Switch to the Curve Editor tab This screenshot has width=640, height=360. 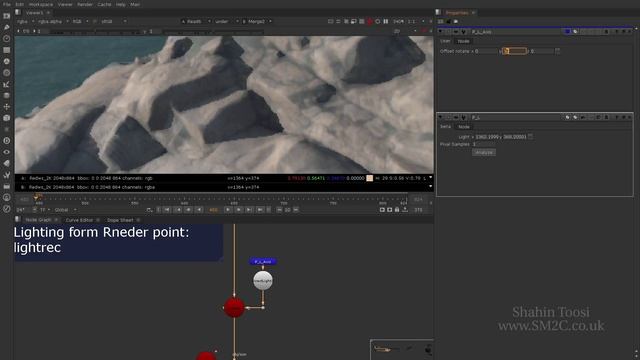point(79,220)
